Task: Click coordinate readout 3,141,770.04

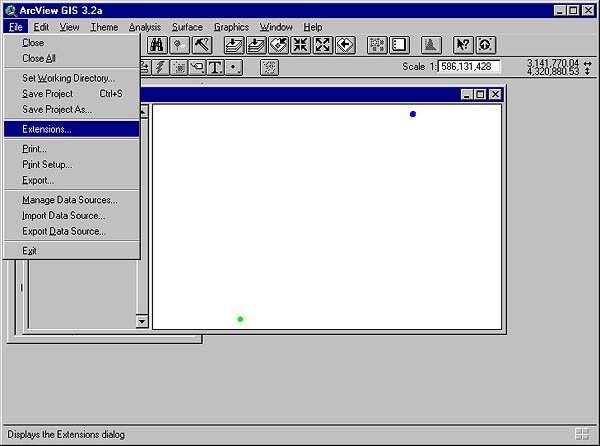Action: click(553, 63)
